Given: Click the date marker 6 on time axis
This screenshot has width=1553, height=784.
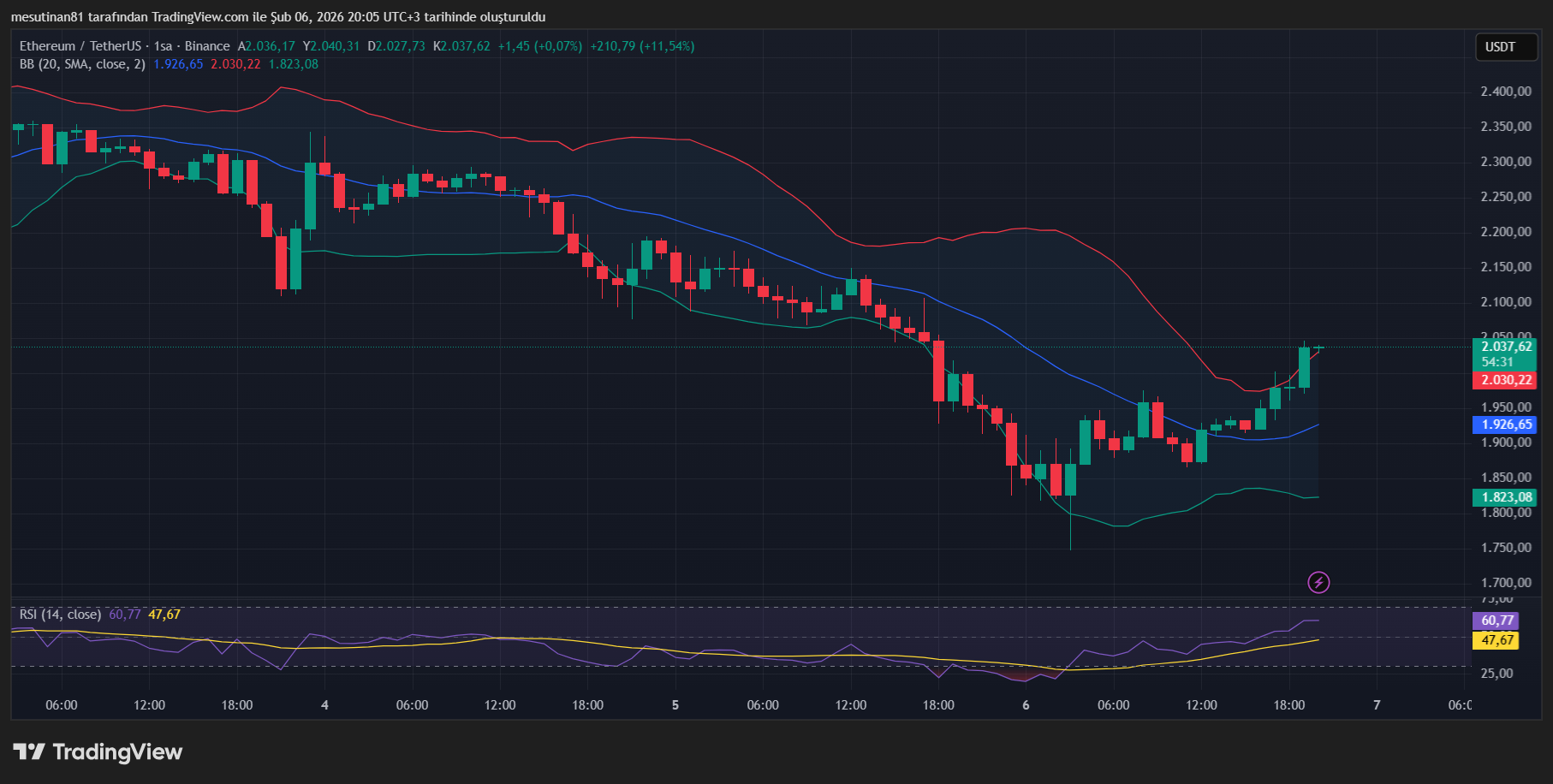Looking at the screenshot, I should [1026, 705].
